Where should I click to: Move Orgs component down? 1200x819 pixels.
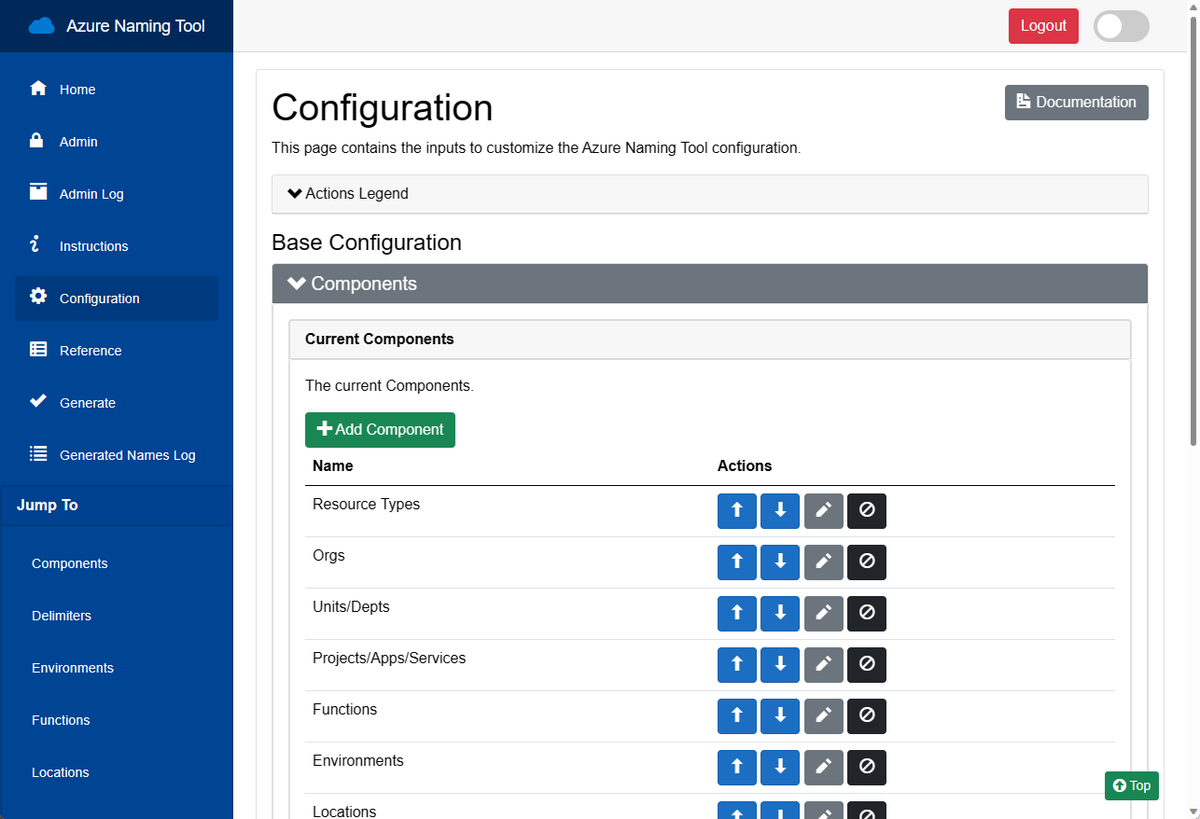780,562
